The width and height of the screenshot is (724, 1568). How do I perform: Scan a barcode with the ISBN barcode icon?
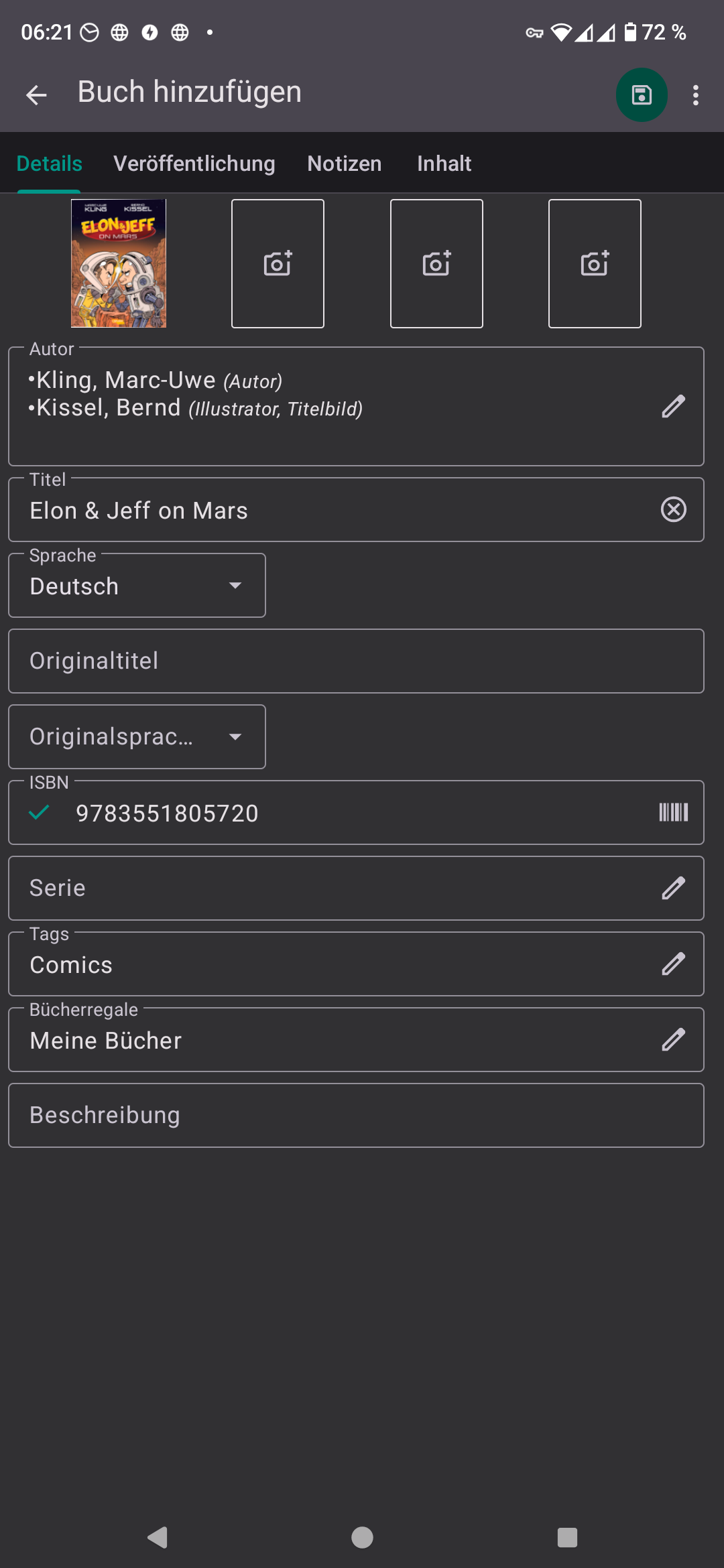point(674,812)
